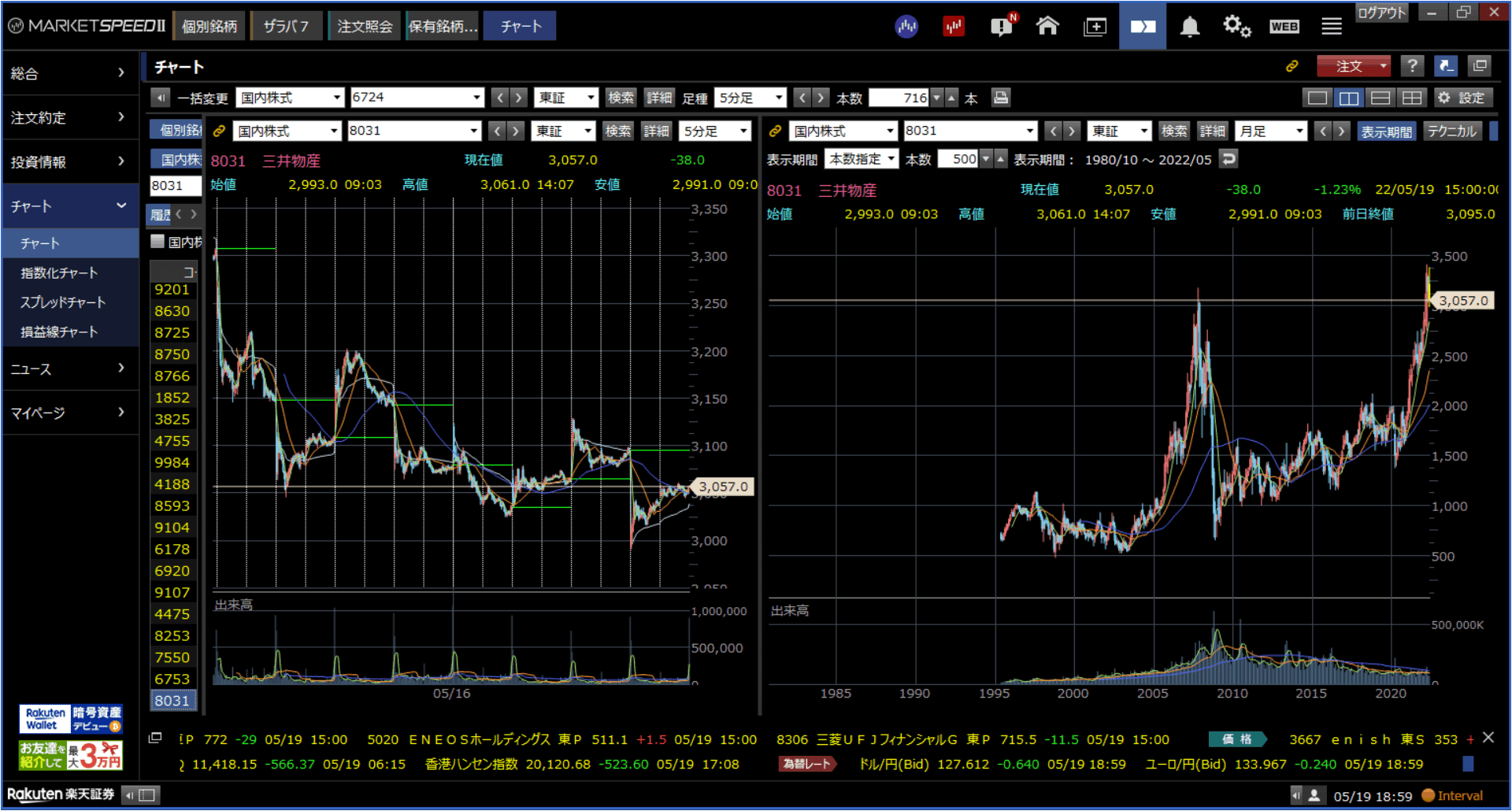Click the highlighted blue arrow panel icon
Image resolution: width=1512 pixels, height=811 pixels.
click(1143, 26)
